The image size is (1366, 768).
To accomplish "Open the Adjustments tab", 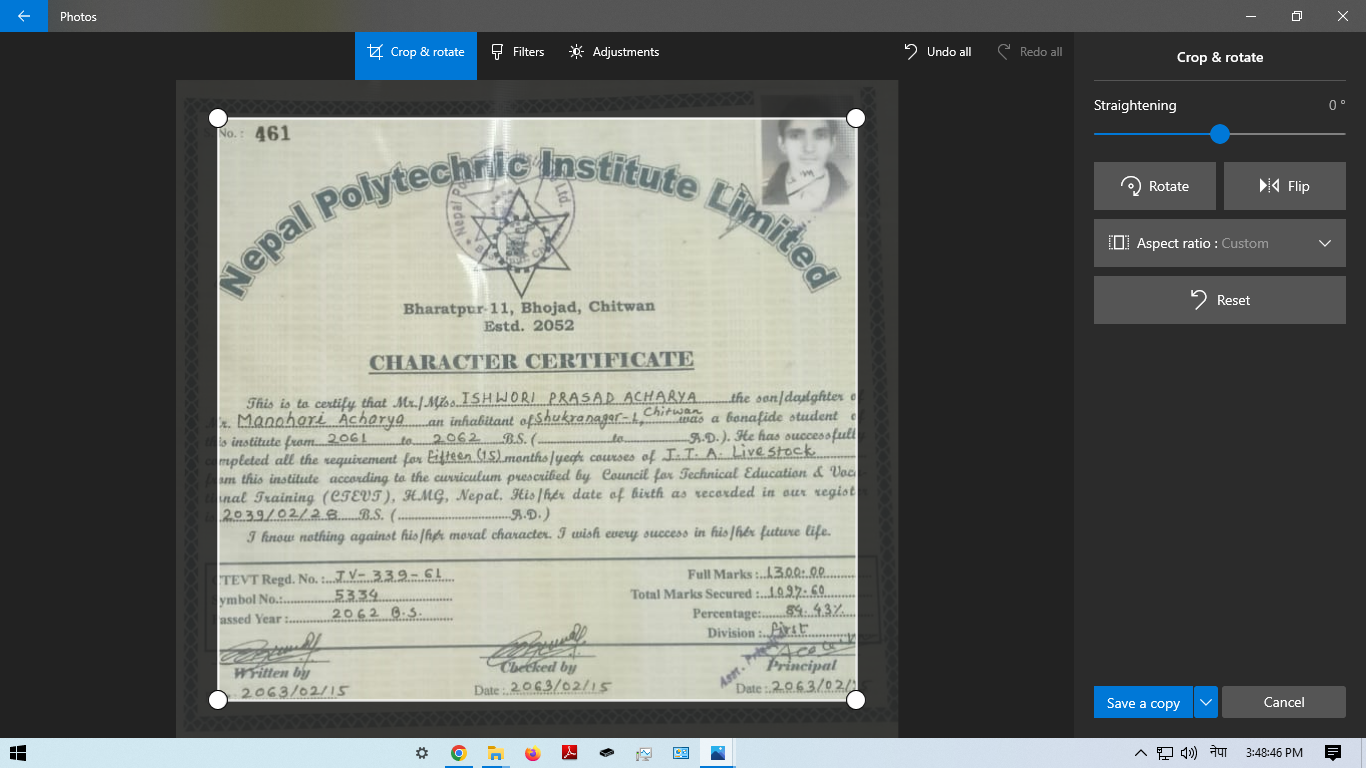I will pyautogui.click(x=614, y=52).
